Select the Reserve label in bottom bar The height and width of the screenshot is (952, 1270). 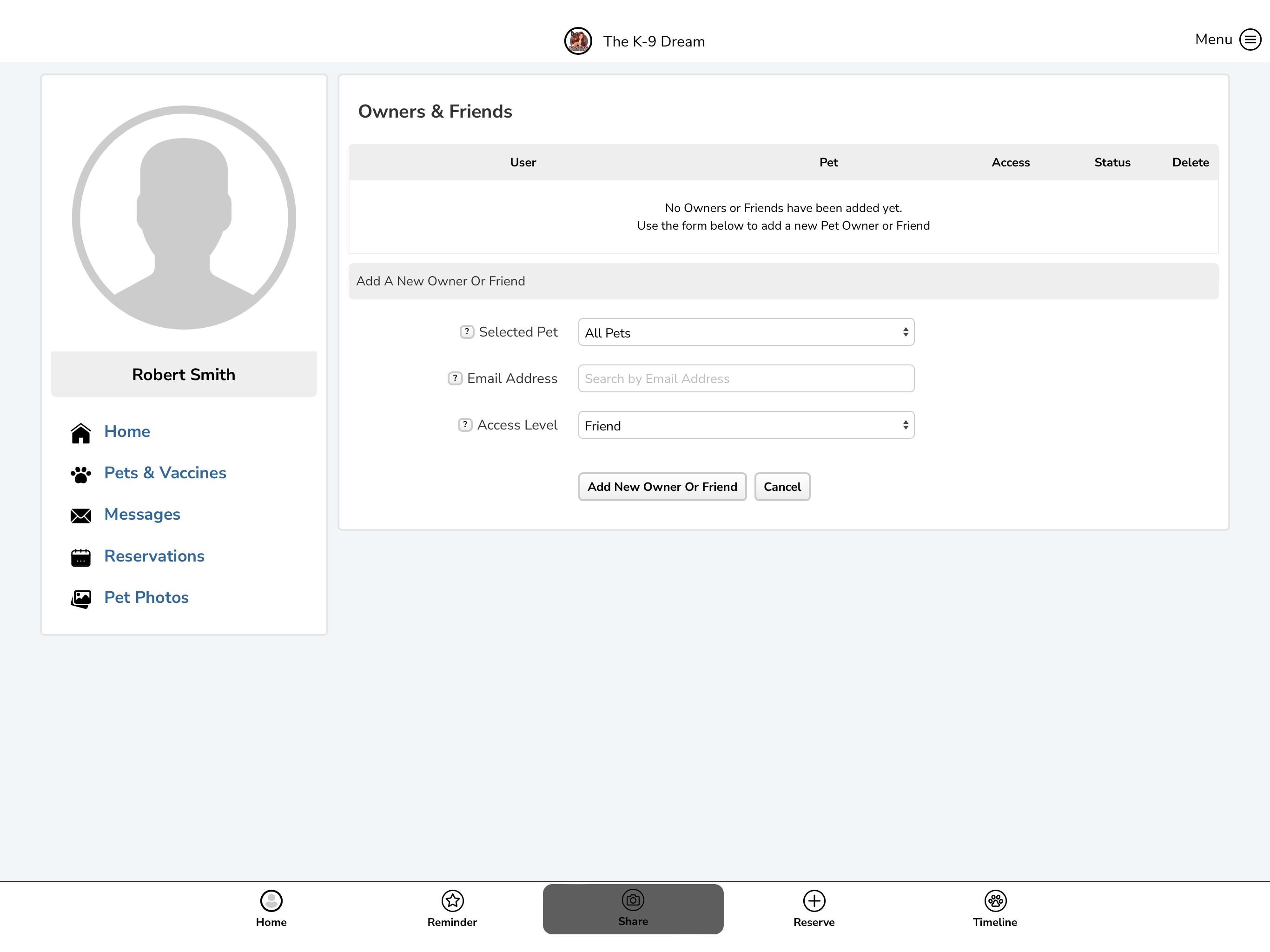814,922
